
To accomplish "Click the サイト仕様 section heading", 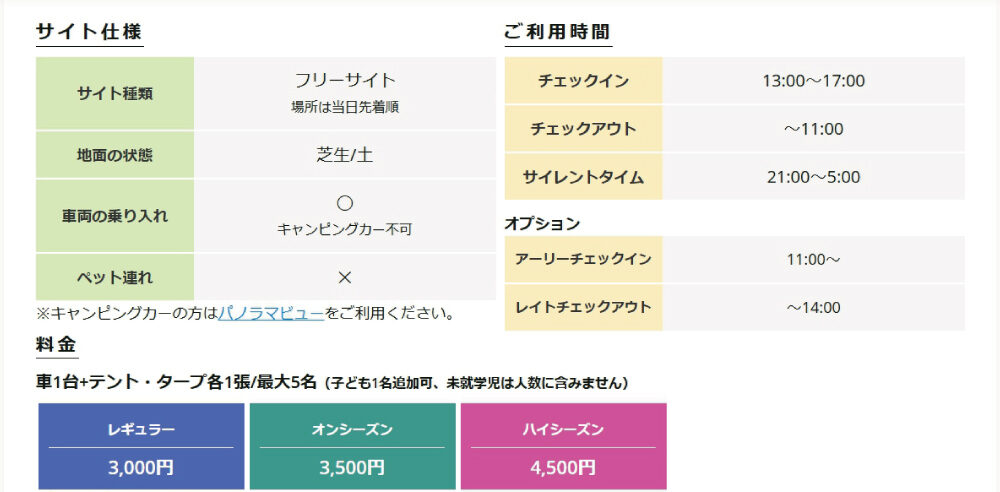I will (89, 32).
